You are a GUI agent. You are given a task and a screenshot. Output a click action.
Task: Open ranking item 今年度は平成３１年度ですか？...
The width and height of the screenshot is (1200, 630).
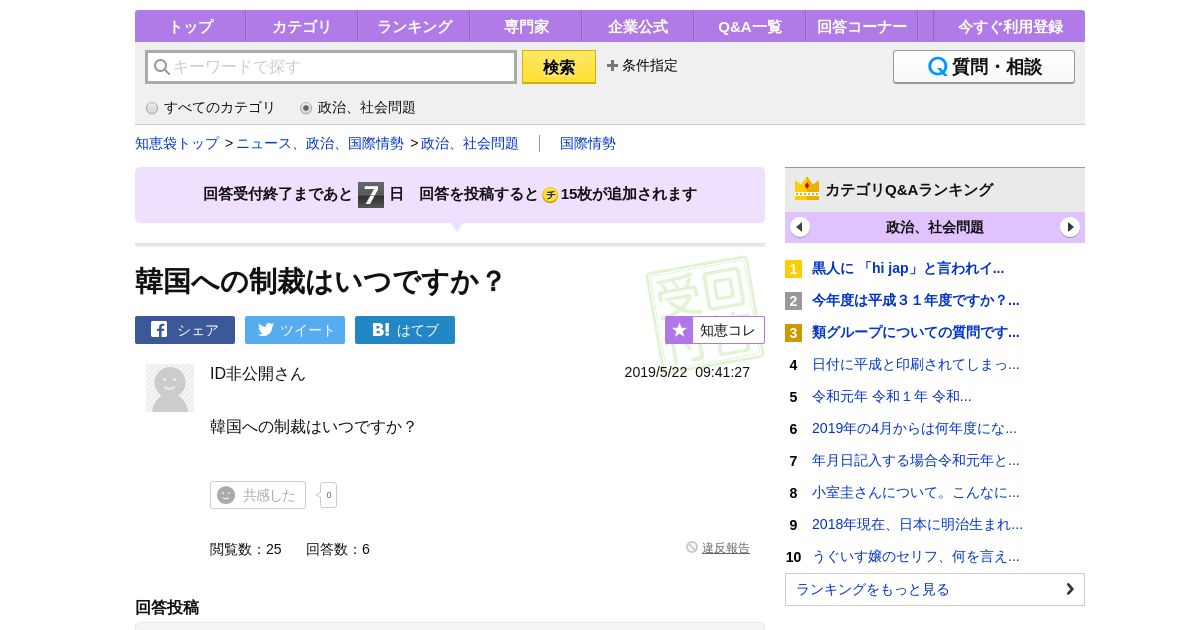coord(916,300)
